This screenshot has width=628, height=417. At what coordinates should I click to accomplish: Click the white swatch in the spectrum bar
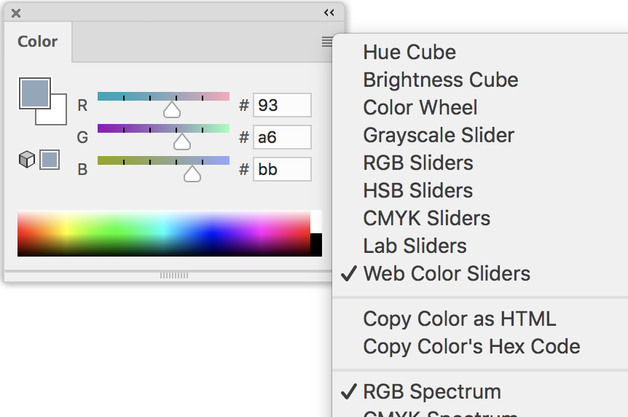(316, 221)
